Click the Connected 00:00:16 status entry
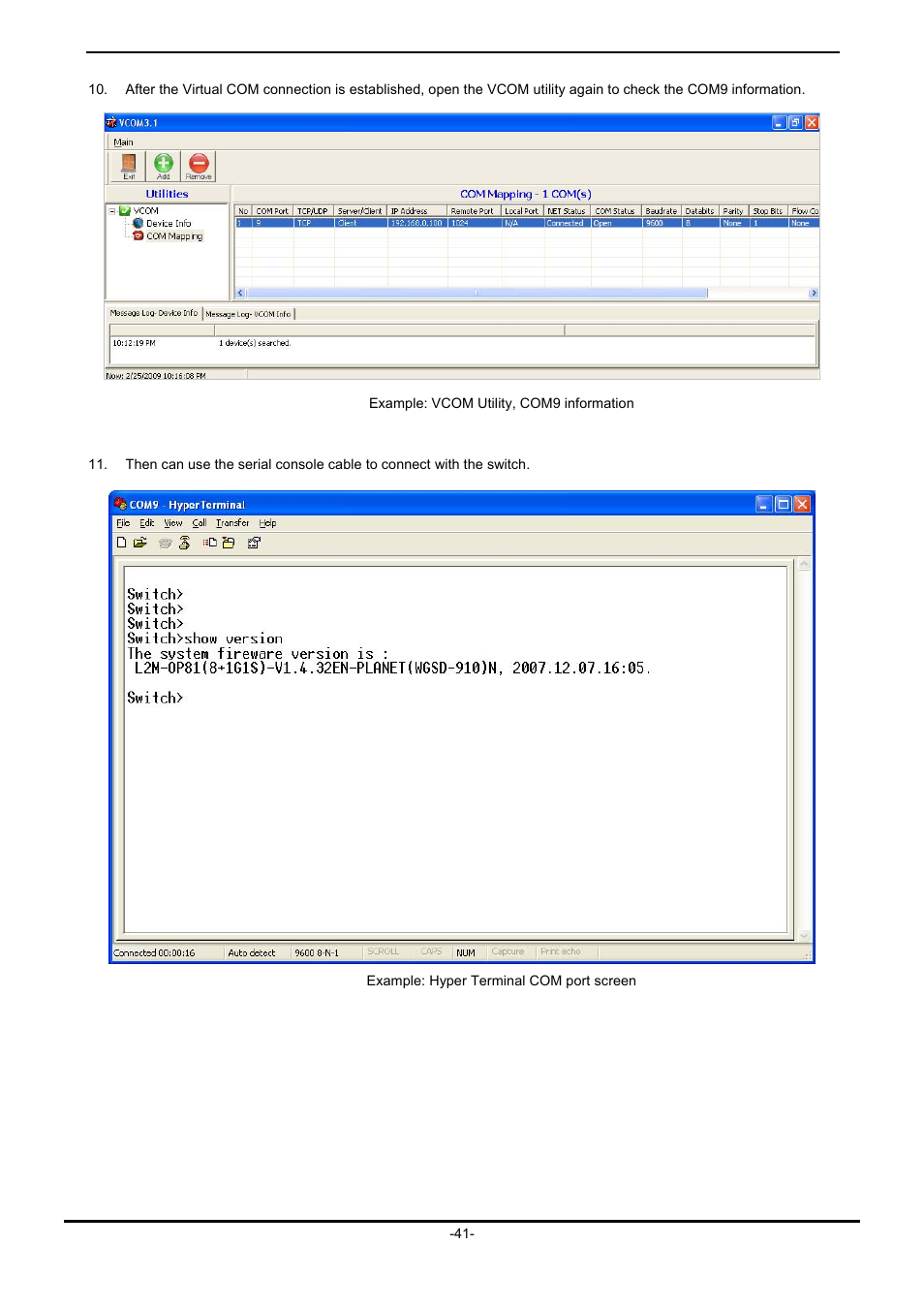Screen dimensions: 924x1308 (154, 952)
